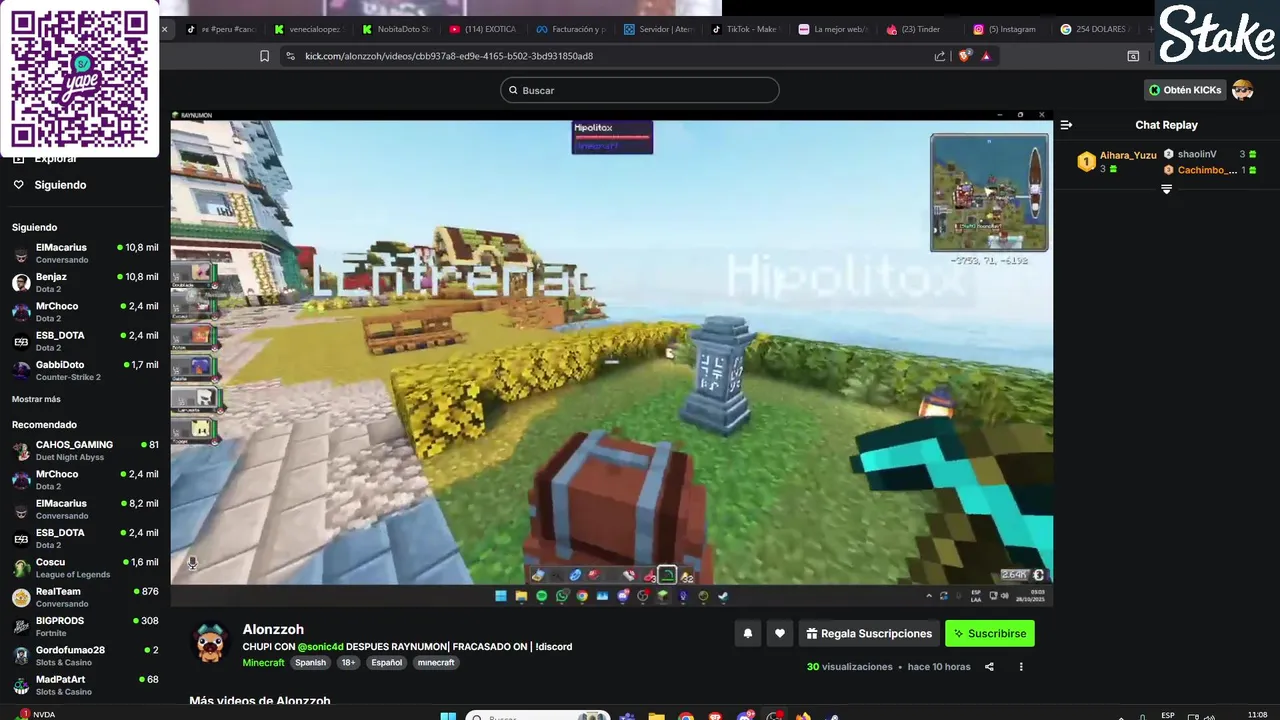Open GabbiDoto channel in sidebar
Viewport: 1280px width, 720px height.
[85, 370]
